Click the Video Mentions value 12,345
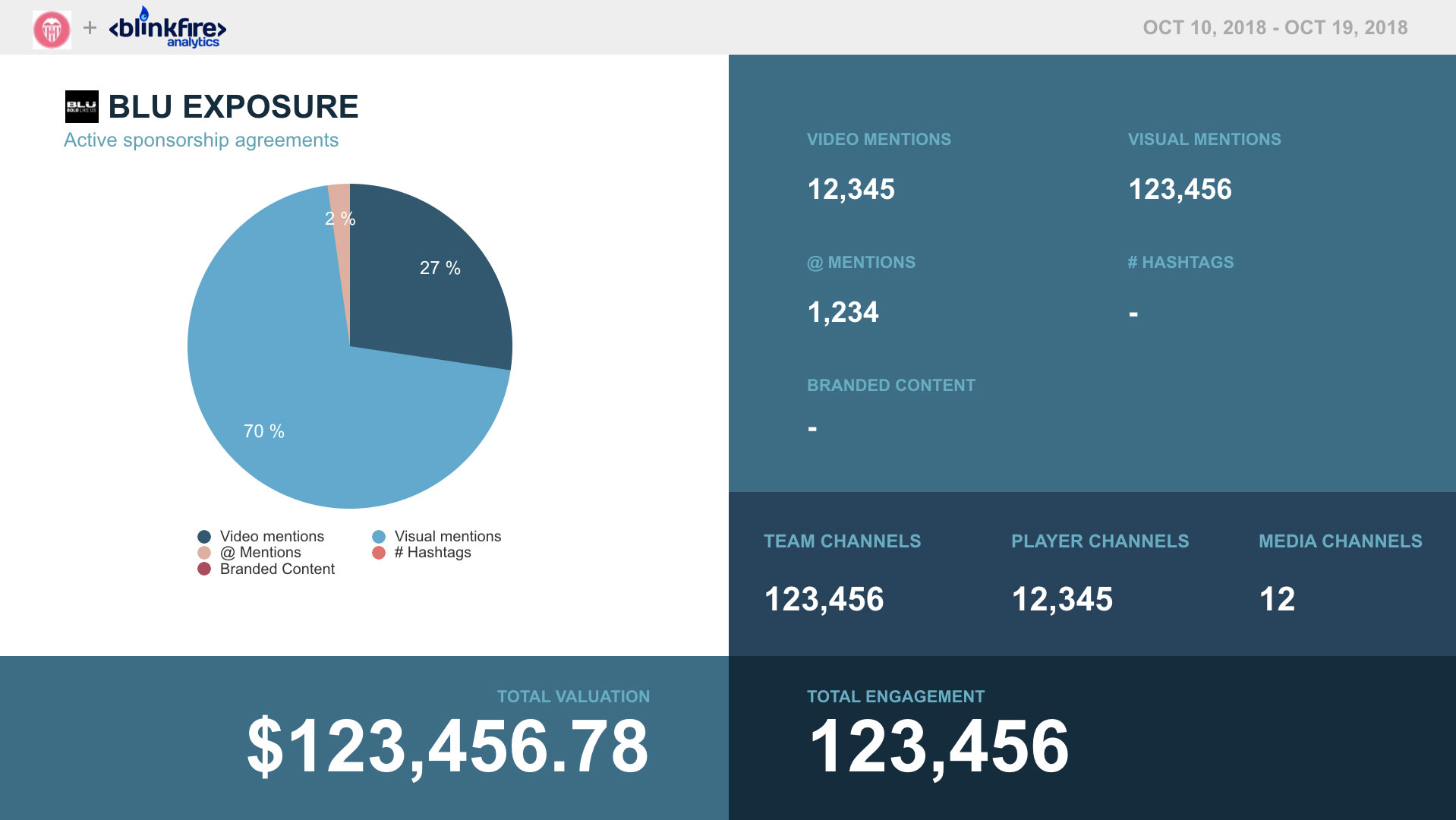The image size is (1456, 820). [851, 189]
